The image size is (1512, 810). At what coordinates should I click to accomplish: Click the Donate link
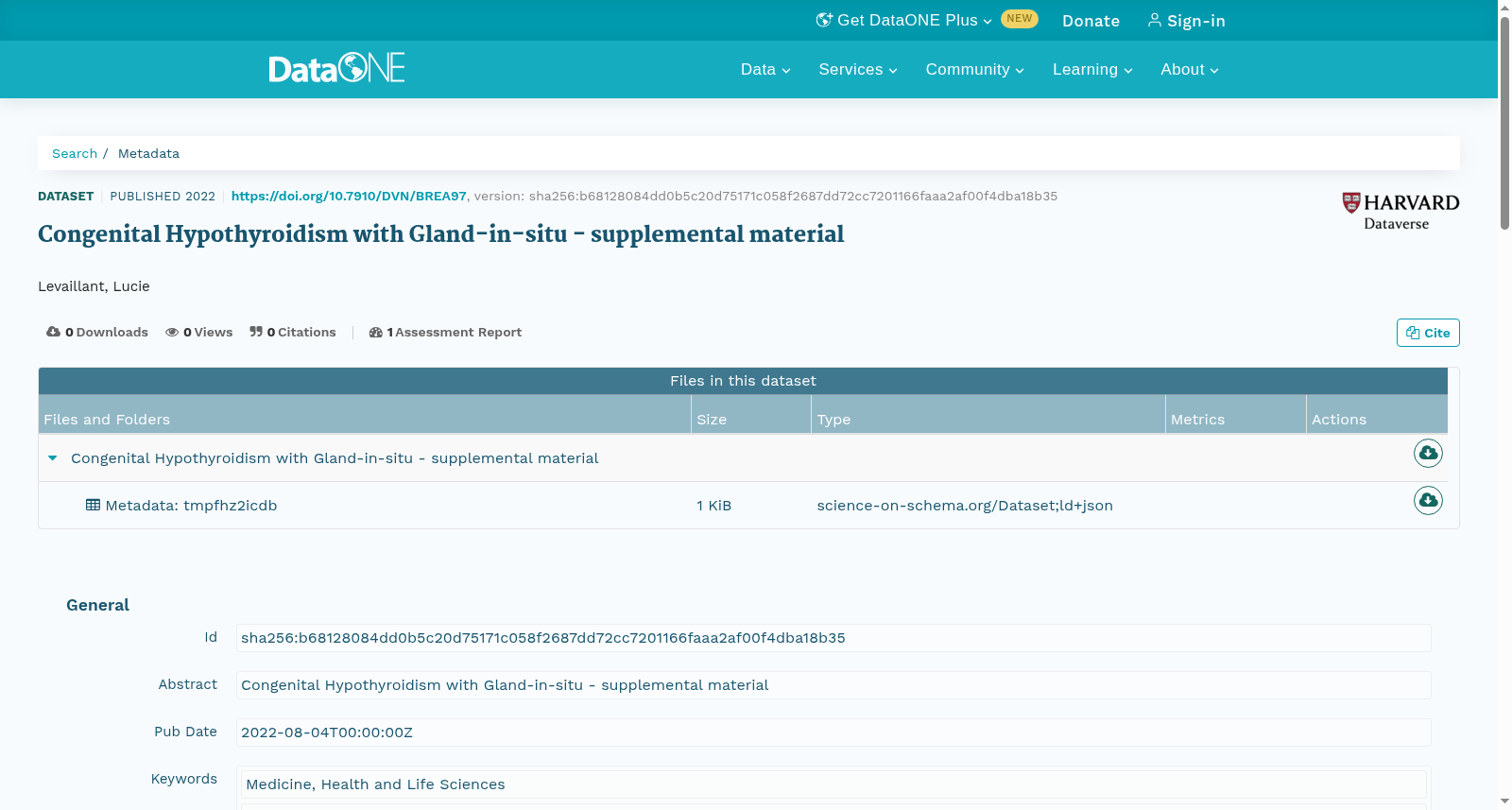click(x=1091, y=21)
